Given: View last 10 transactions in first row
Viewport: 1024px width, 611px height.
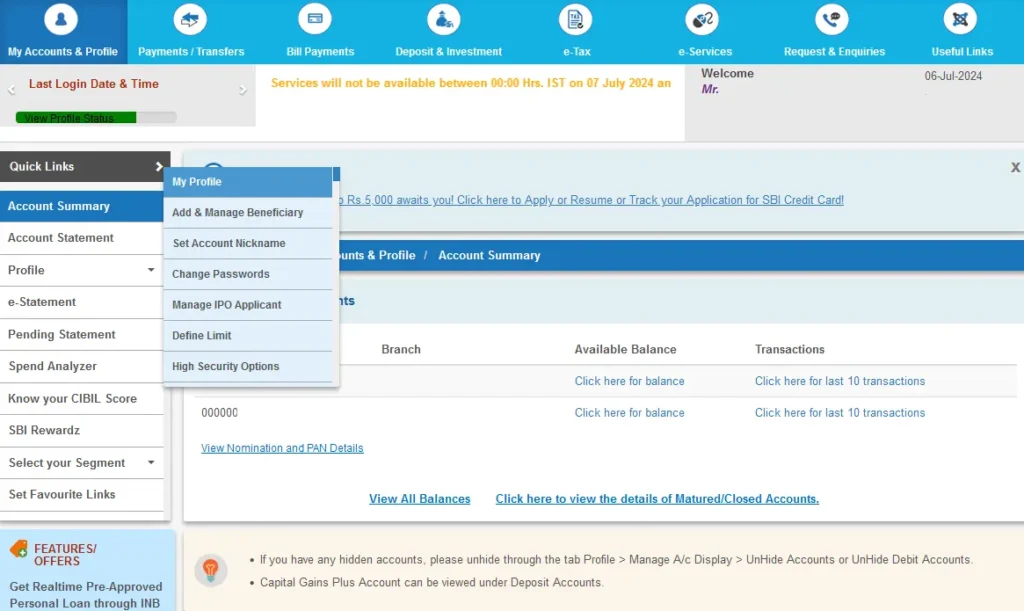Looking at the screenshot, I should 840,381.
